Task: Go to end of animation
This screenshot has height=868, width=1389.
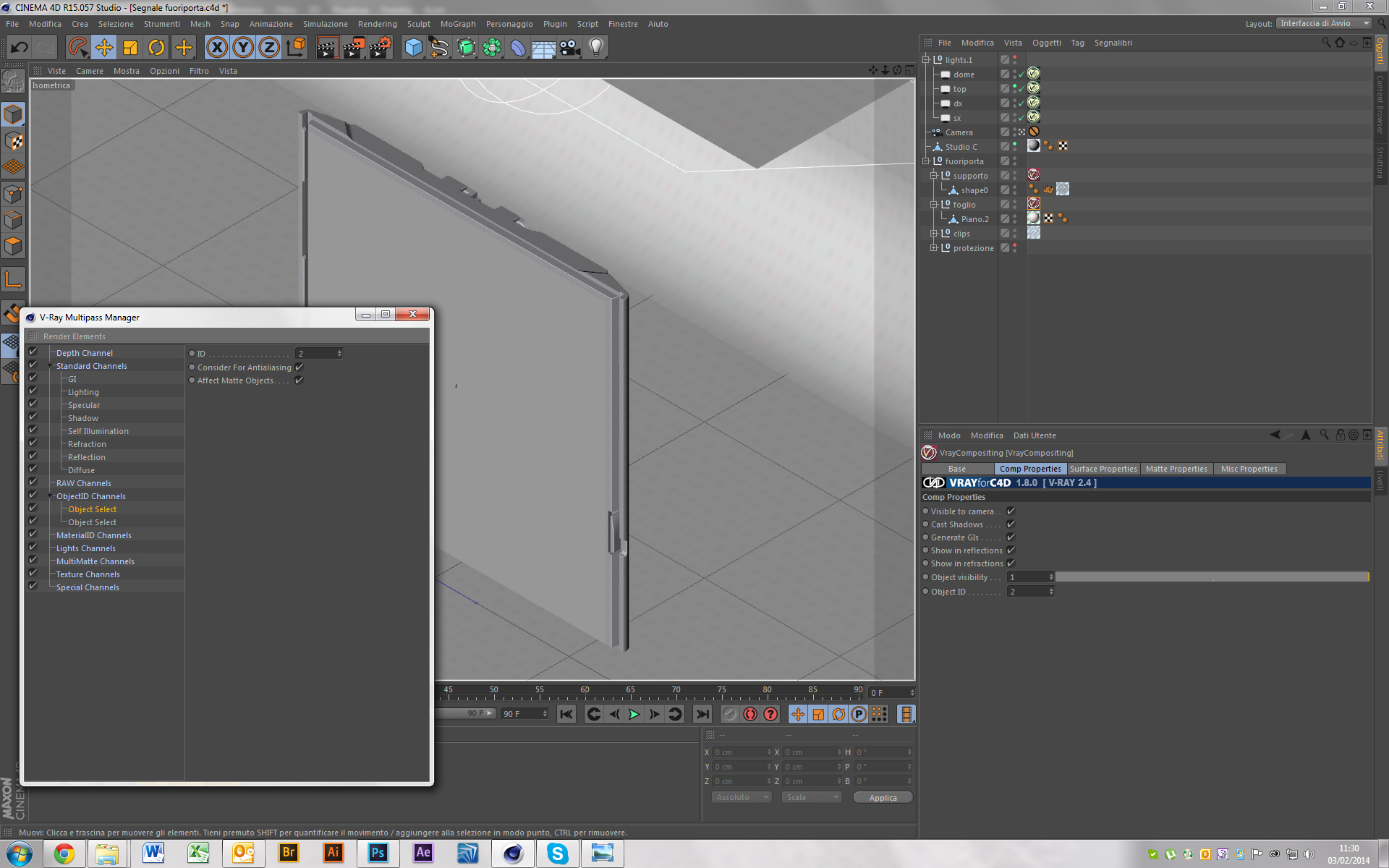Action: point(702,714)
